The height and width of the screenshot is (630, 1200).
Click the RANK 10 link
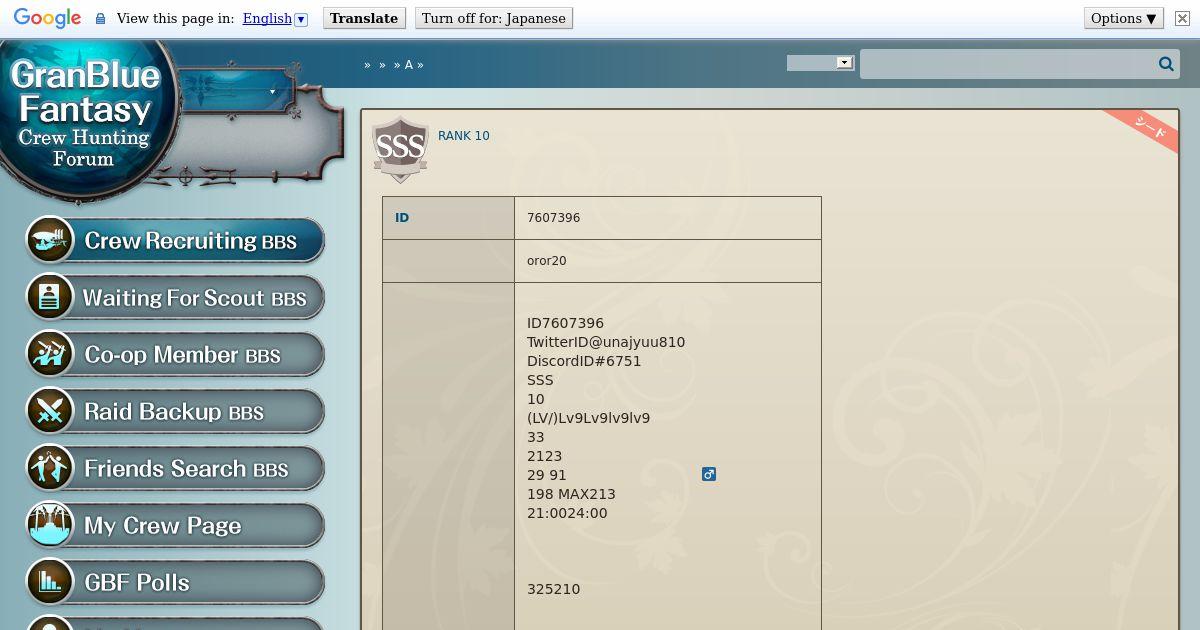[464, 136]
